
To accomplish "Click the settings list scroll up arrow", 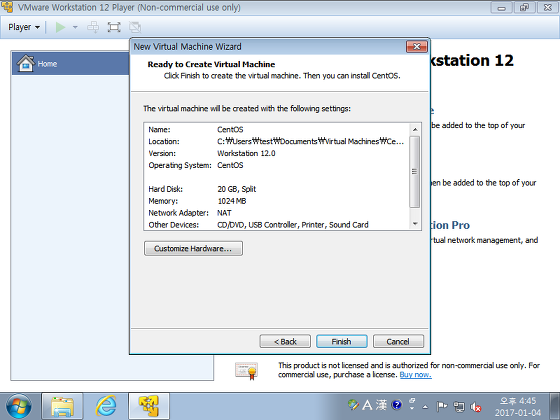I will coord(415,129).
